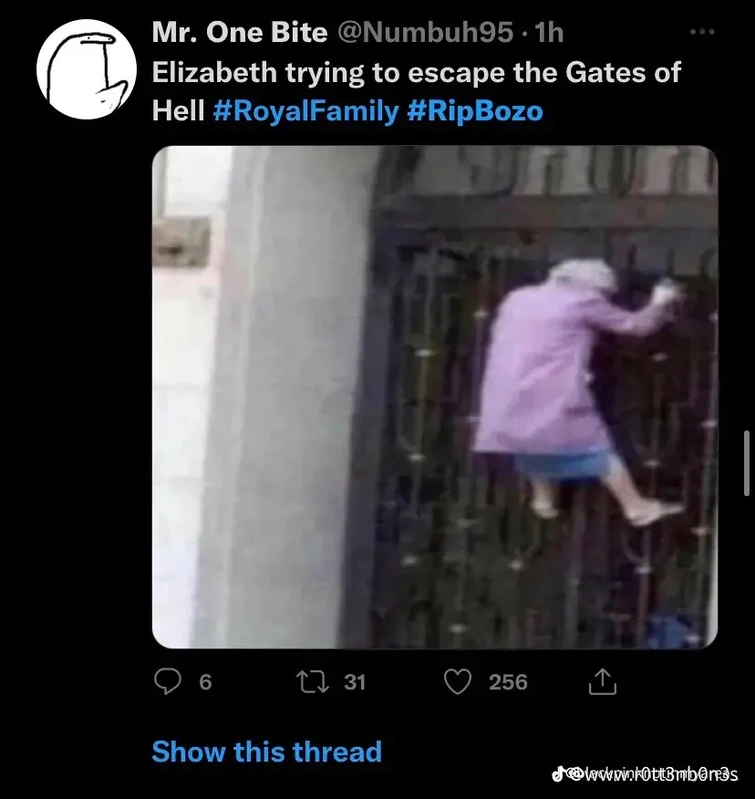Open the reply comment icon
Viewport: 755px width, 799px height.
point(167,681)
